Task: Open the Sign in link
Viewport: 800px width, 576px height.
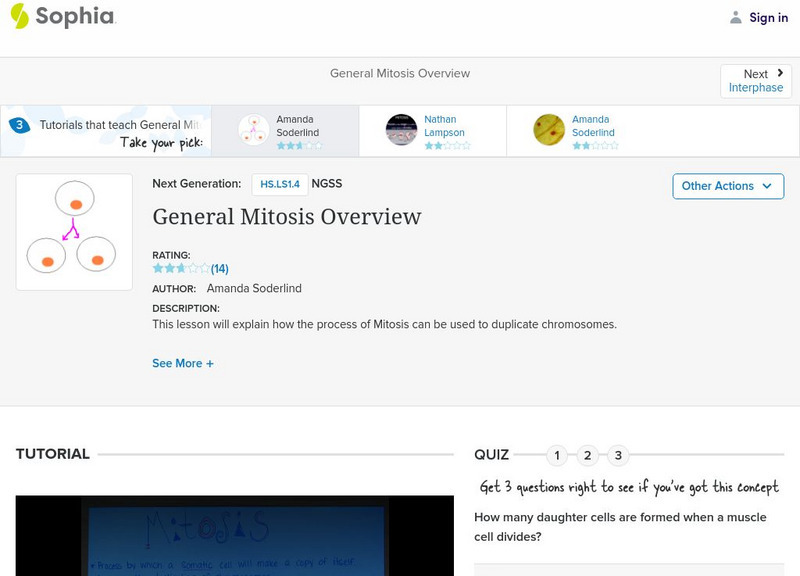Action: coord(768,17)
